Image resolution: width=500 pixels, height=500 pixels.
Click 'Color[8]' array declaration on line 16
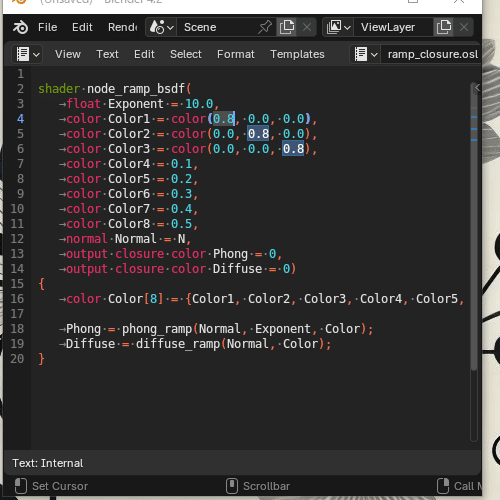tap(136, 299)
